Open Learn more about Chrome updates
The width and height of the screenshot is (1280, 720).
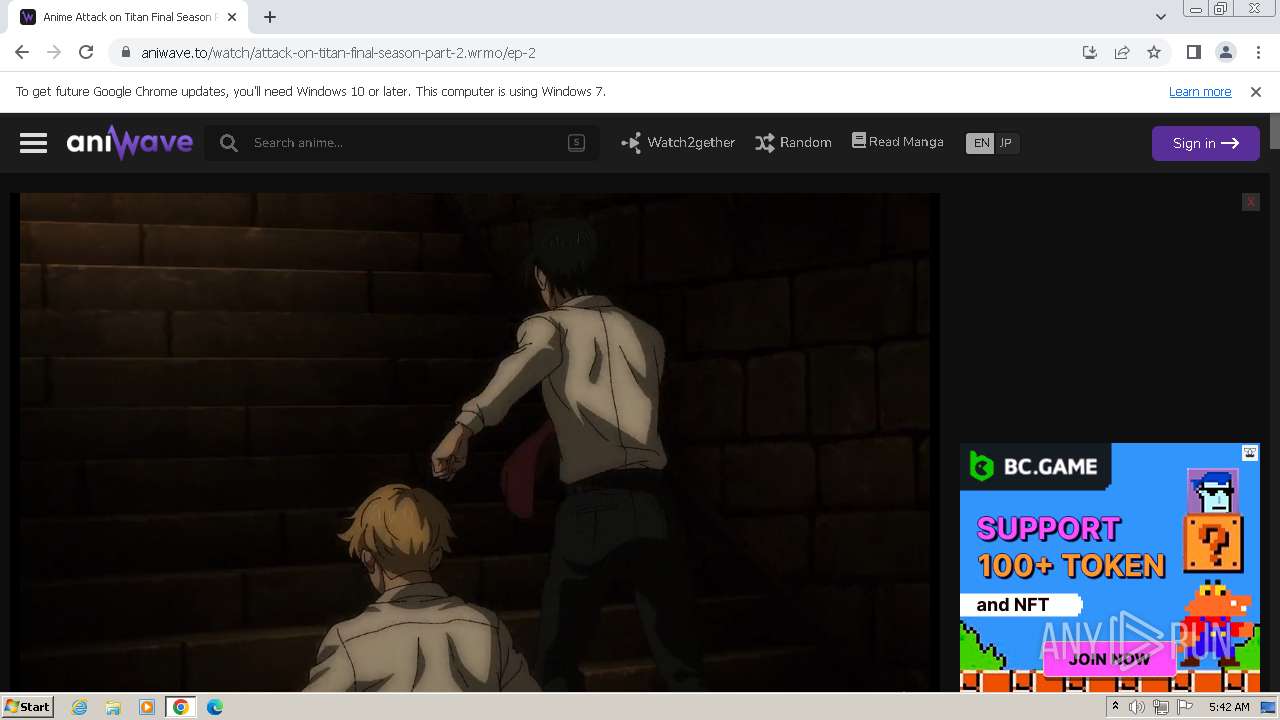1200,92
